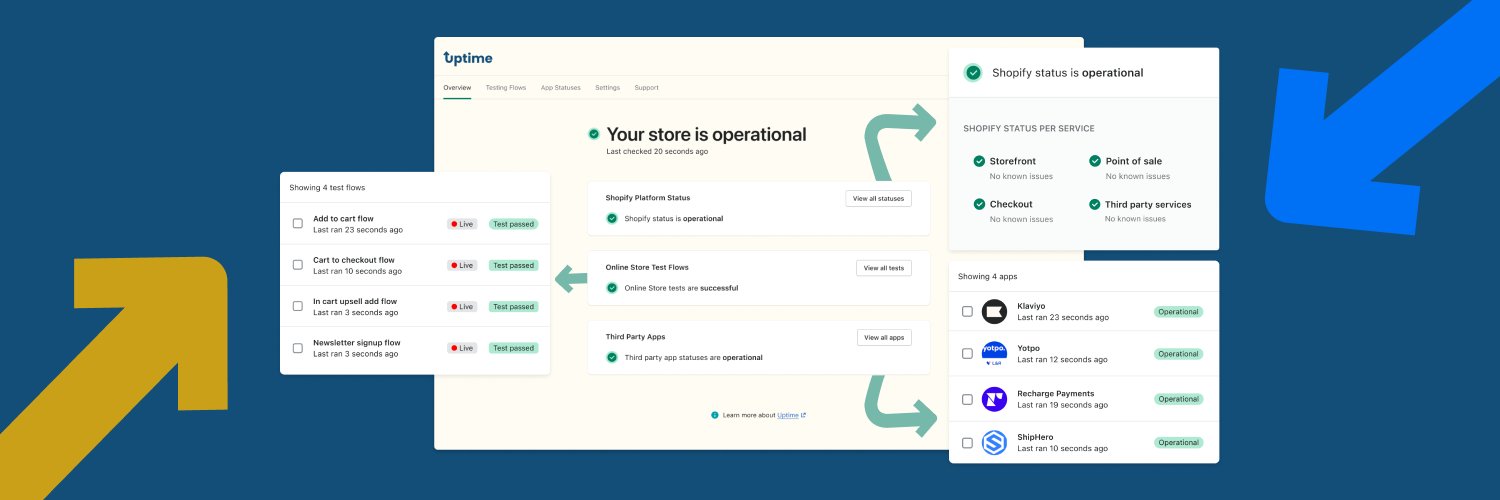Click the Yotpo app icon
Screen dimensions: 1500x500
pyautogui.click(x=994, y=353)
